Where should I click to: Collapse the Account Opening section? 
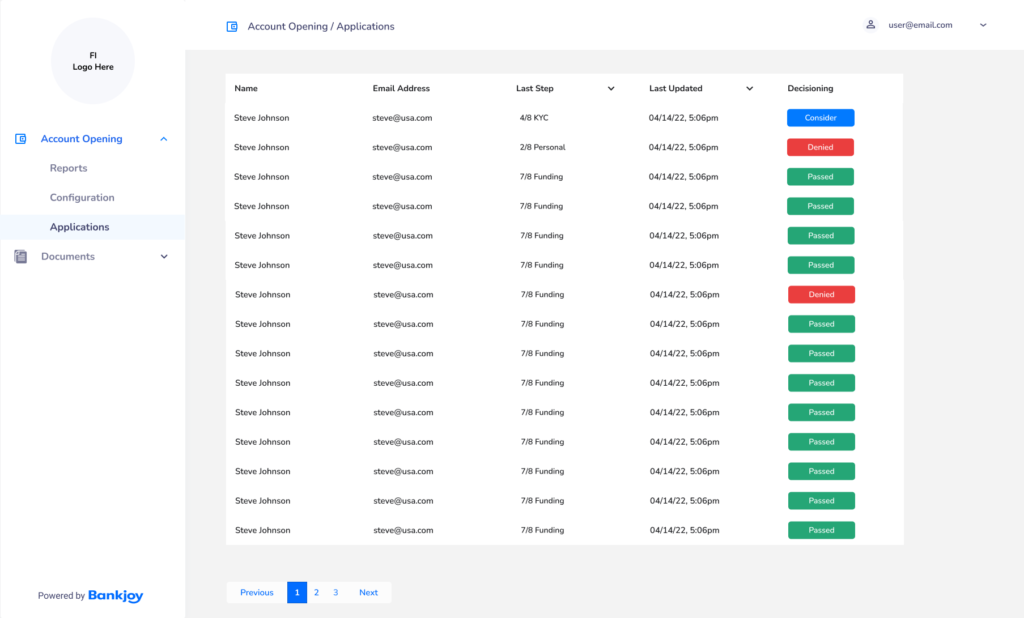164,139
